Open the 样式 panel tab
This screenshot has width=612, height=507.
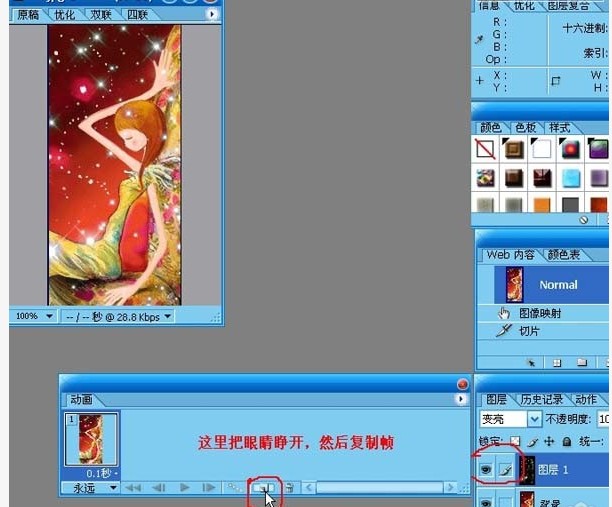click(560, 127)
